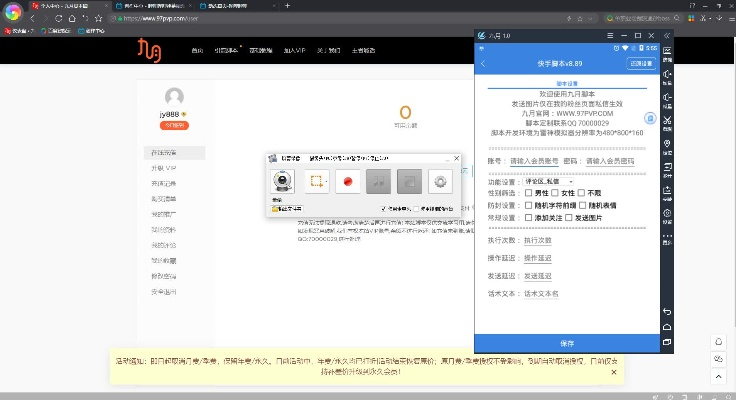Click the browser profile avatar icon
Viewport: 736px width, 400px height.
[13, 13]
